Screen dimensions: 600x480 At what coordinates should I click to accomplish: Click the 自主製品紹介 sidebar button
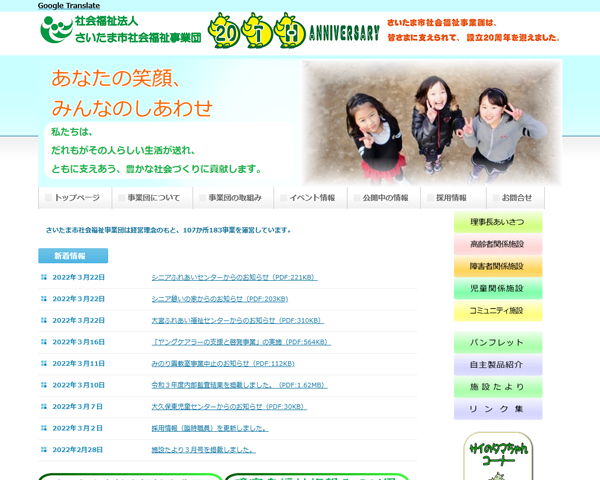coord(498,365)
